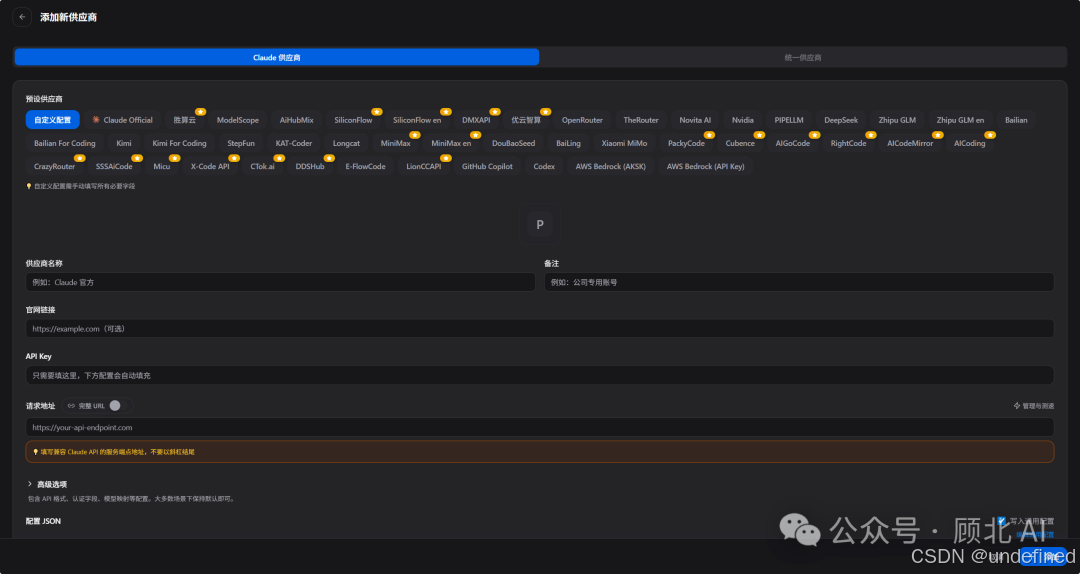Select the Kimi For Coding preset
This screenshot has height=574, width=1080.
179,143
